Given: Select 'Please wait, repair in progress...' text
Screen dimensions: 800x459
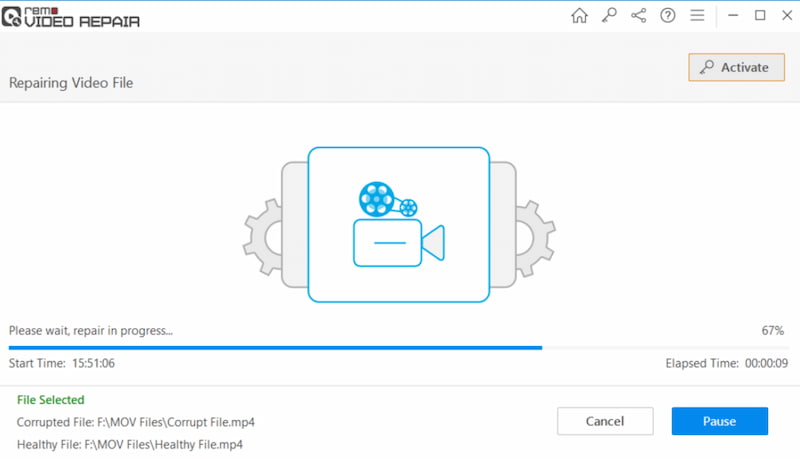Looking at the screenshot, I should tap(91, 330).
